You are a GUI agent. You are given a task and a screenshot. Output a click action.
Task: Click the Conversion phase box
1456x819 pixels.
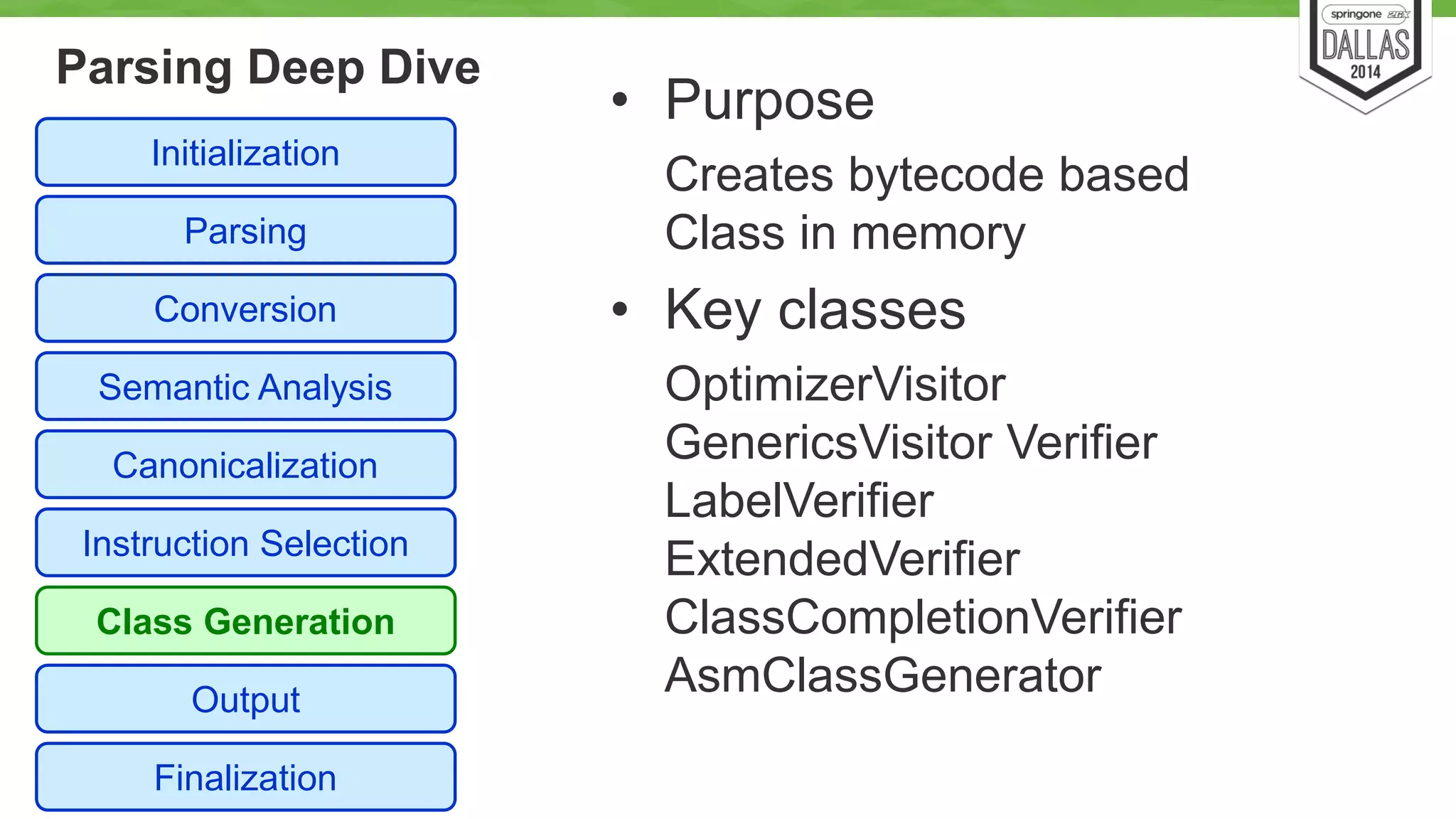coord(245,309)
